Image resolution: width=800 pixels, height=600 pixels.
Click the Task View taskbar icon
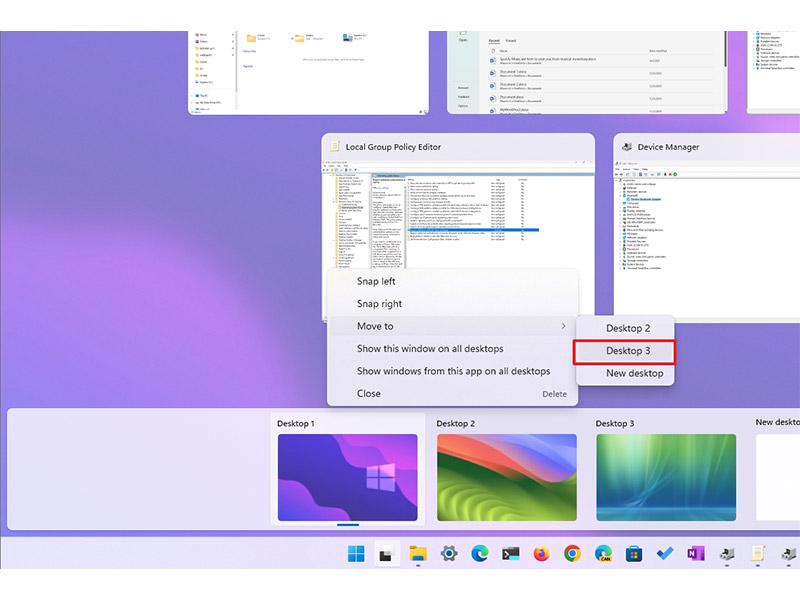(387, 554)
